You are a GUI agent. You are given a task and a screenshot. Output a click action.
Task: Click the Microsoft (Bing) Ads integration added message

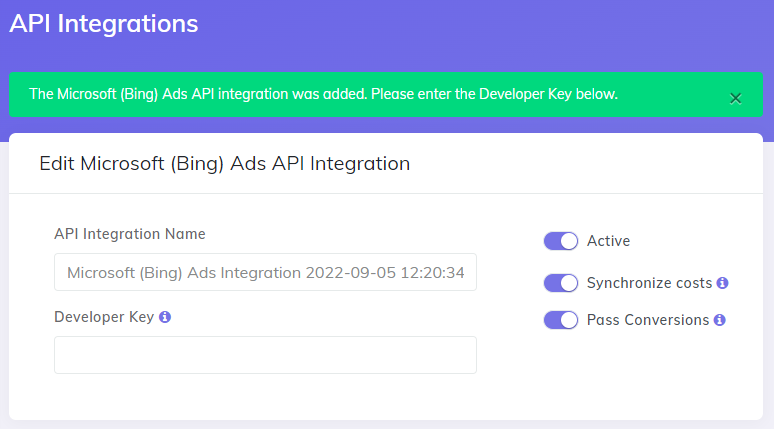[x=323, y=94]
